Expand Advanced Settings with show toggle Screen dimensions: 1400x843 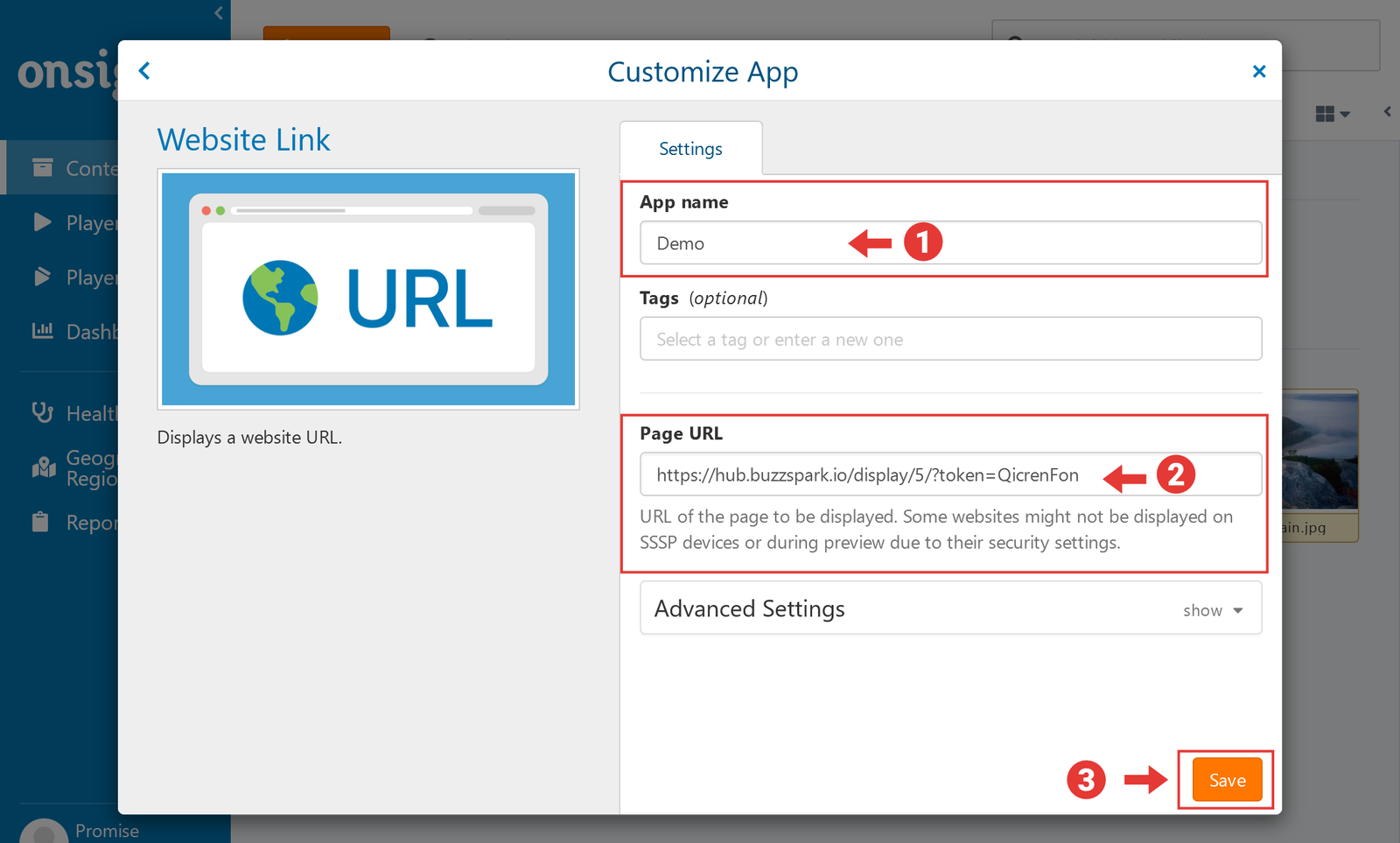[1212, 610]
